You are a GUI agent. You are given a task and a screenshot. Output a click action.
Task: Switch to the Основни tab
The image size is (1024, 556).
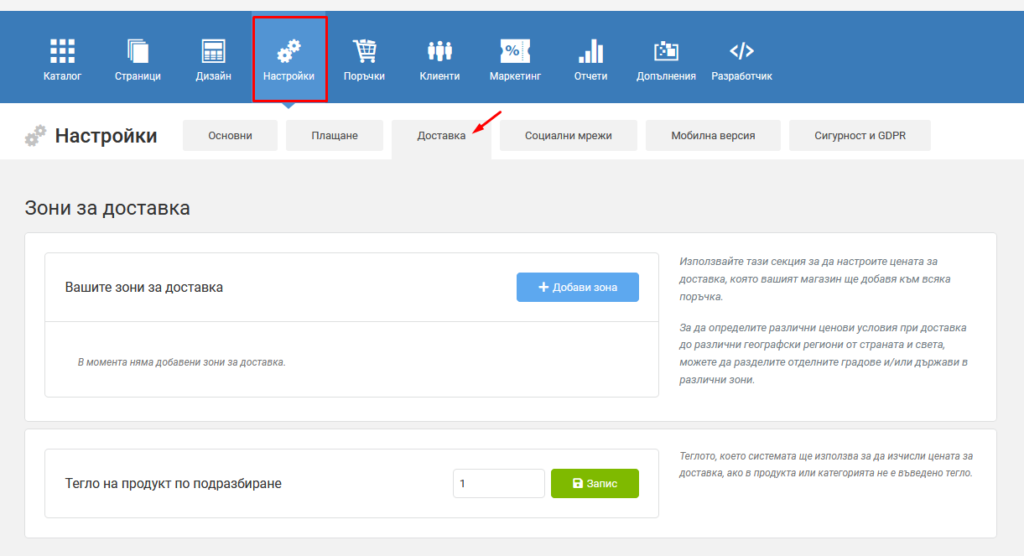tap(230, 135)
